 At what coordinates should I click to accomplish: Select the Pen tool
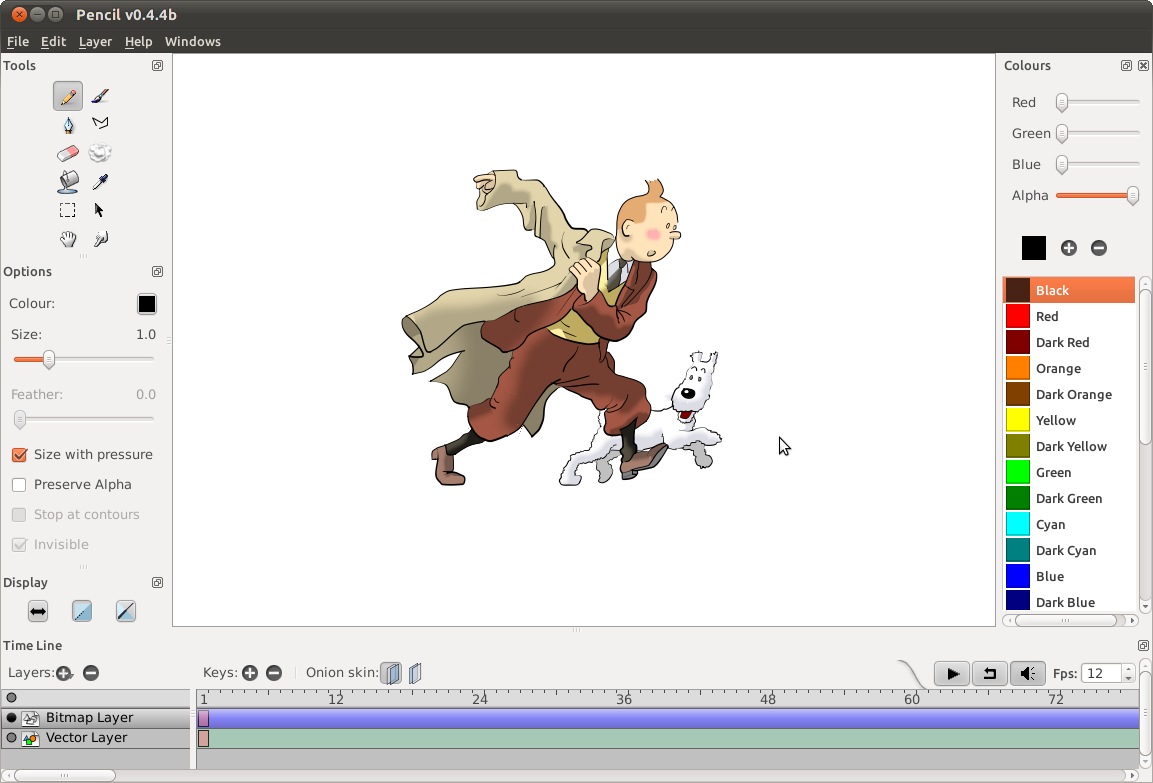coord(68,124)
